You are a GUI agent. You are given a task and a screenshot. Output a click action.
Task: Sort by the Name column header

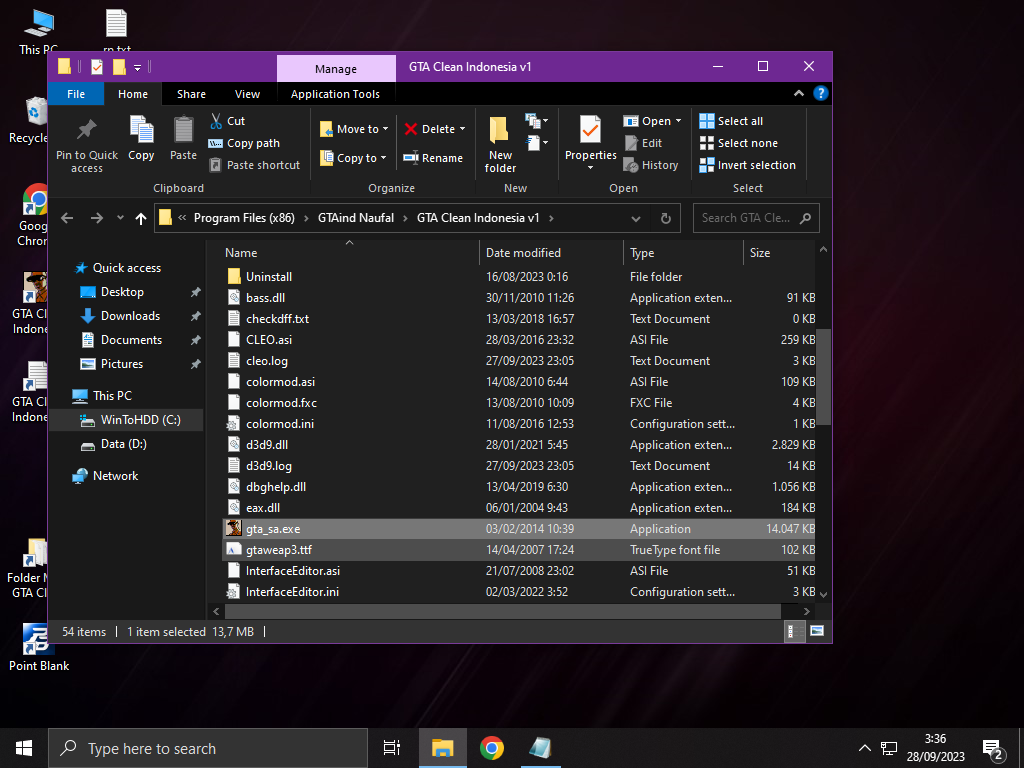tap(349, 252)
